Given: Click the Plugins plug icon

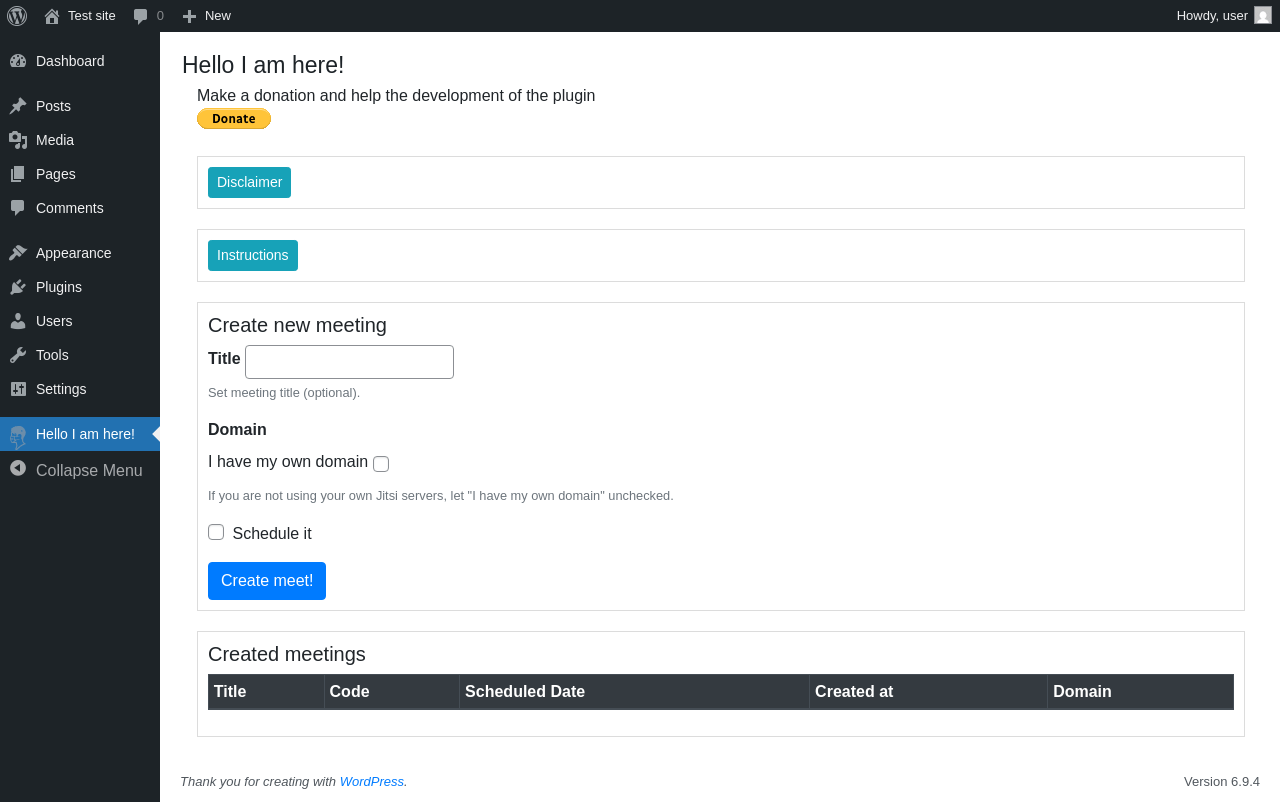Looking at the screenshot, I should (x=18, y=287).
